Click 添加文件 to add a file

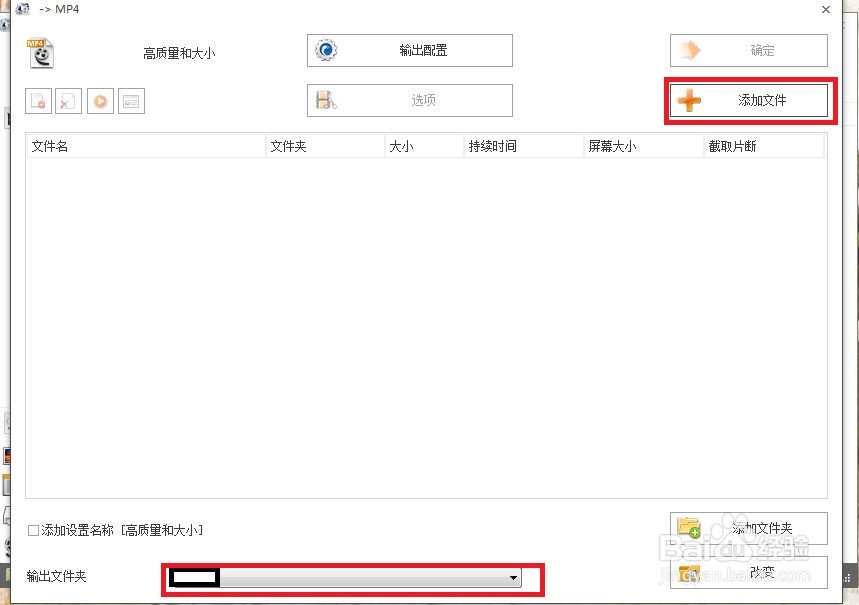click(749, 100)
